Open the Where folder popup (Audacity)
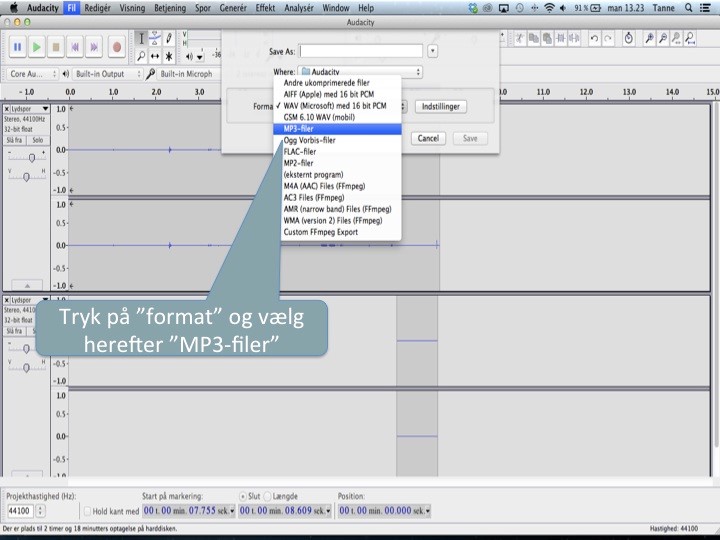Screen dimensions: 720x540 [360, 72]
